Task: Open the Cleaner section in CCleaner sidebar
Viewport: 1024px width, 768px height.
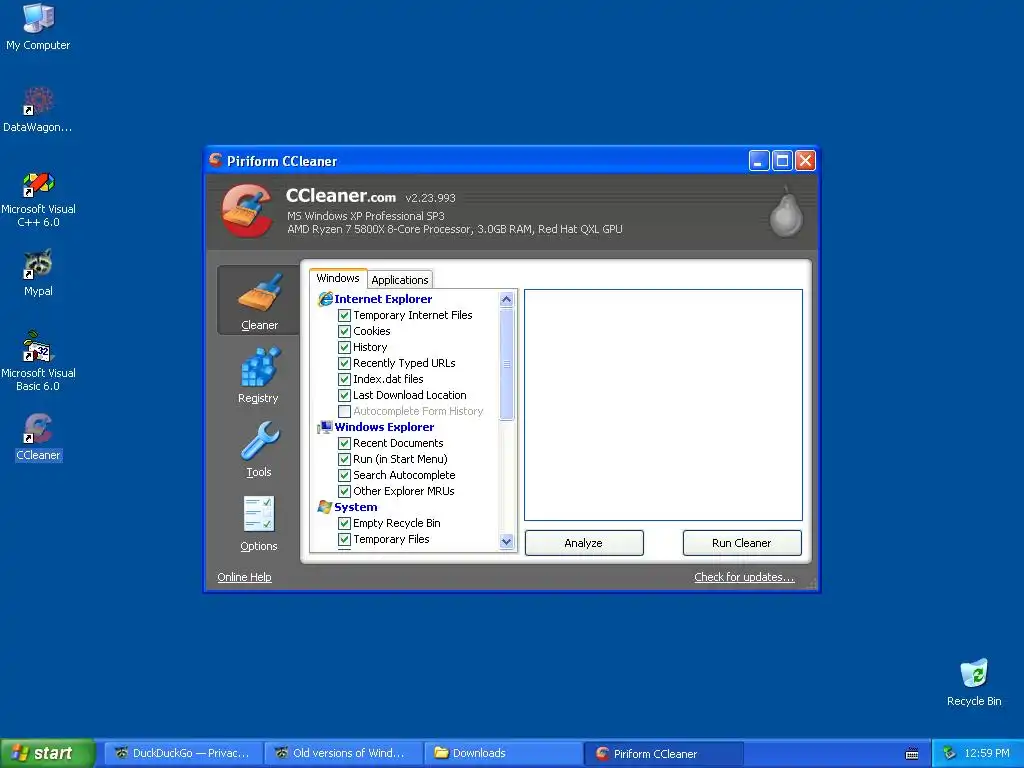Action: coord(259,300)
